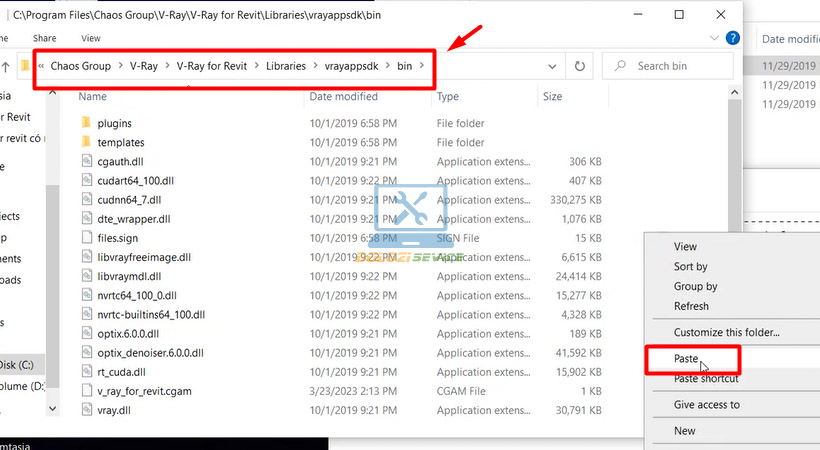The image size is (820, 450).
Task: Select the cgauth.dll file icon
Action: (x=87, y=161)
